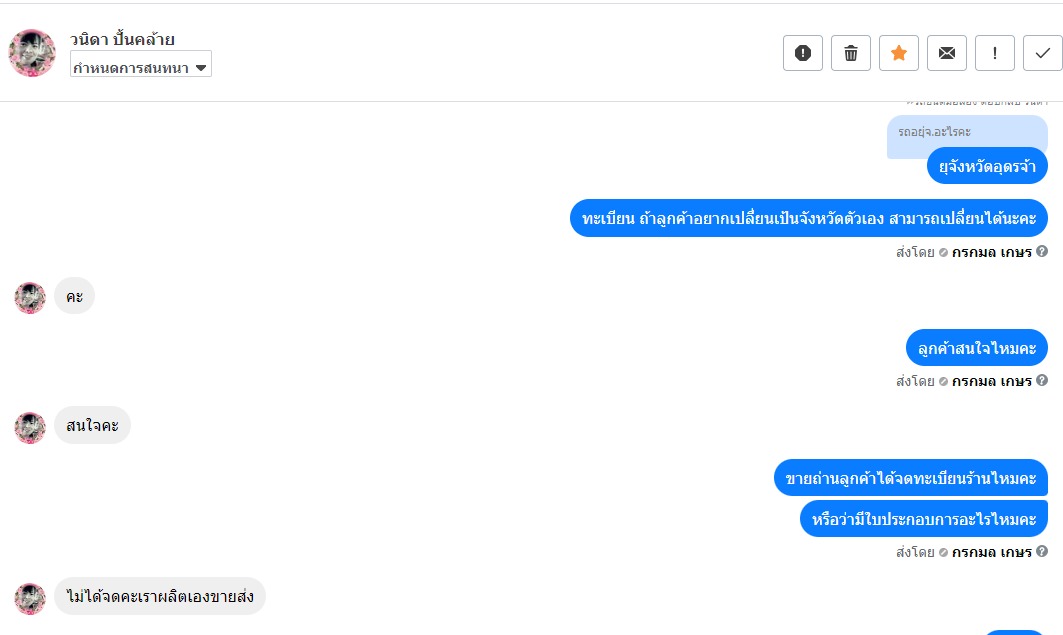1063x635 pixels.
Task: Click help icon under หรือว่ามีใบประกอบการอะไรไหมคะ
Action: coord(1042,551)
